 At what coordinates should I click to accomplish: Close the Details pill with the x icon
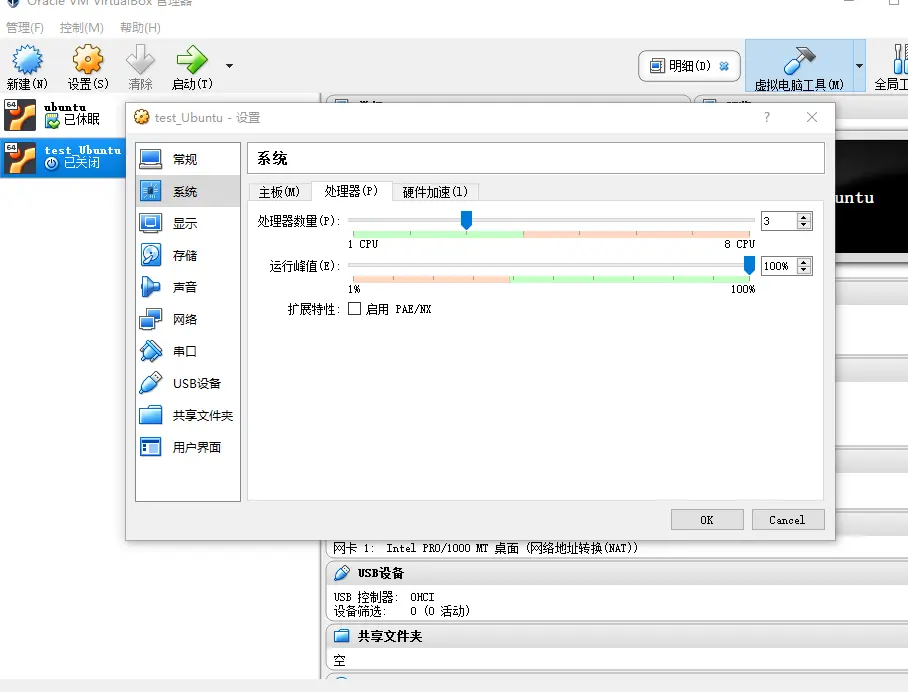point(724,66)
